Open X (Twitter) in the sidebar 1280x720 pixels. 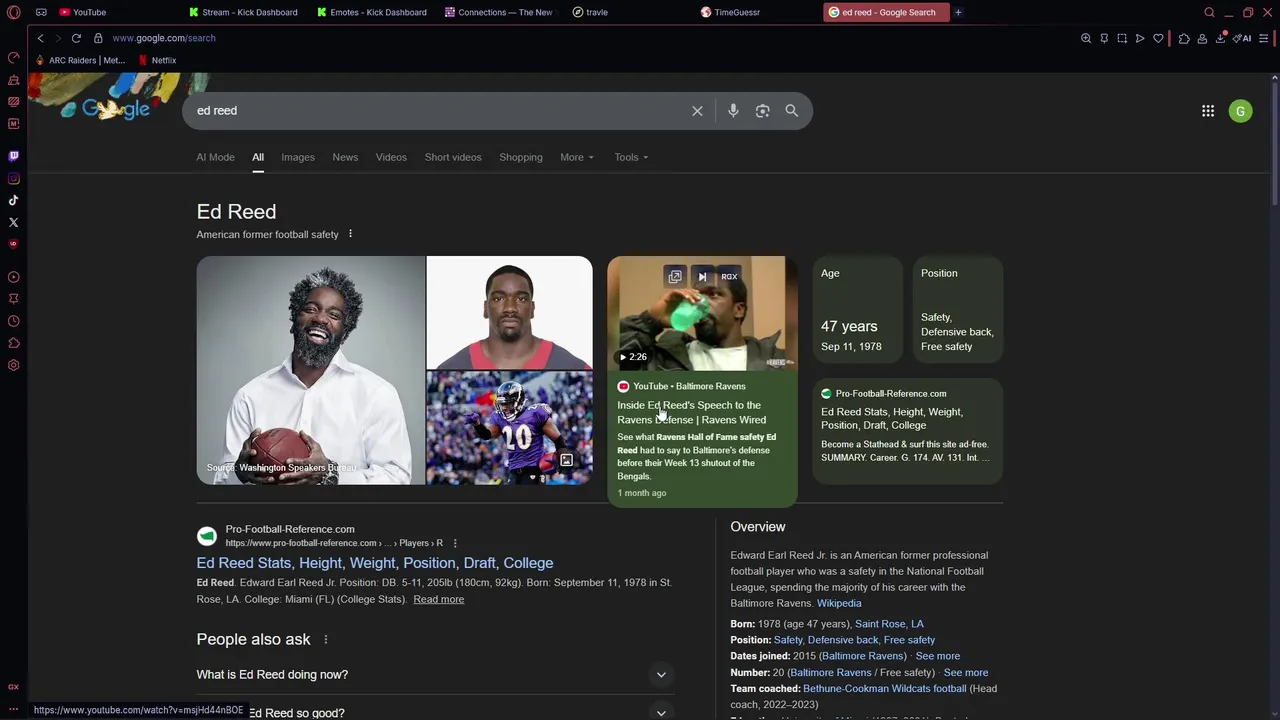point(13,222)
